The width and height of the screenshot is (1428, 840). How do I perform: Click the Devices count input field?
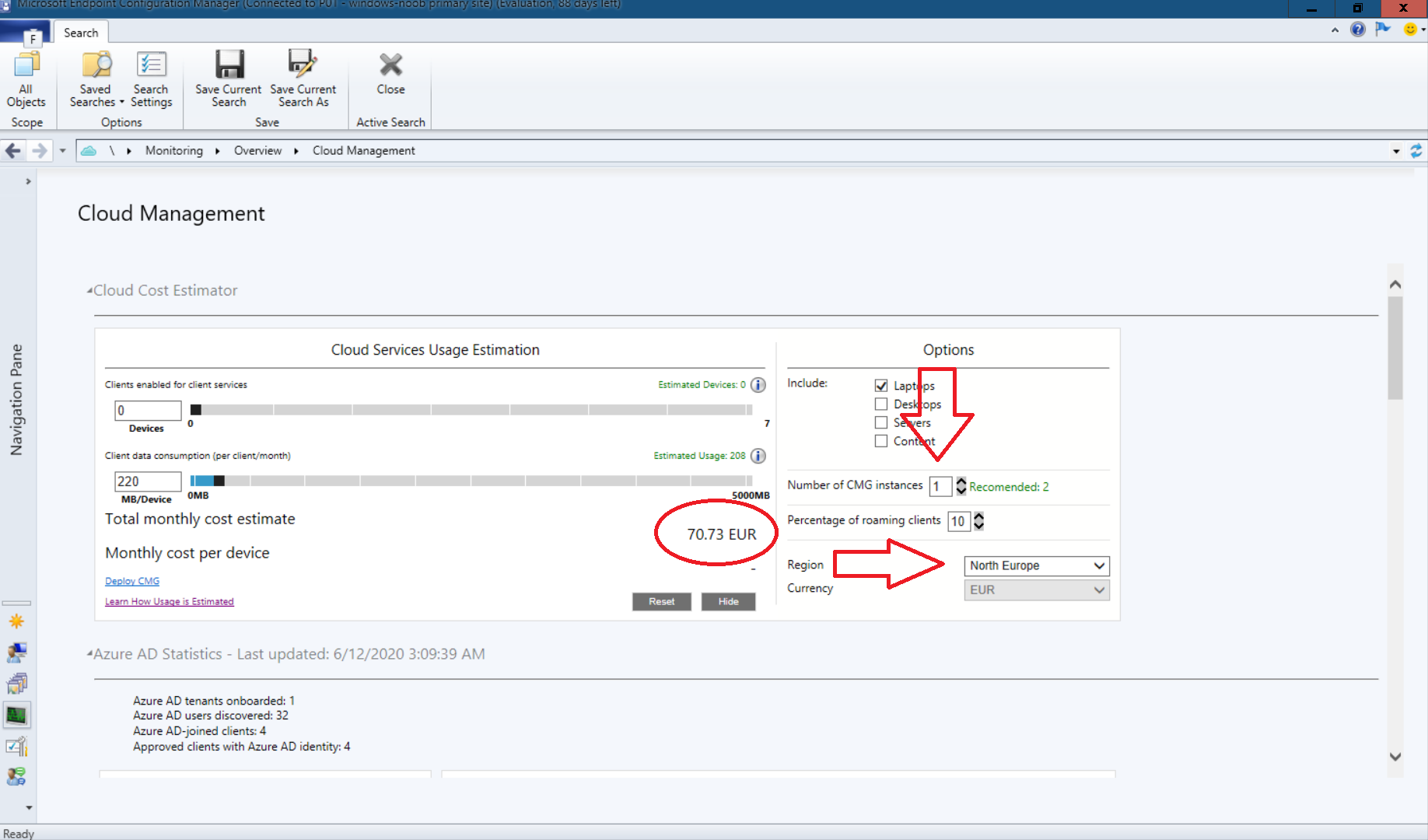pyautogui.click(x=148, y=411)
